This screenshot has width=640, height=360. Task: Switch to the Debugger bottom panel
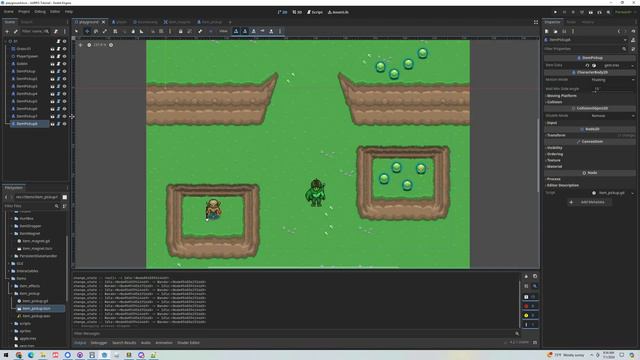coord(98,343)
